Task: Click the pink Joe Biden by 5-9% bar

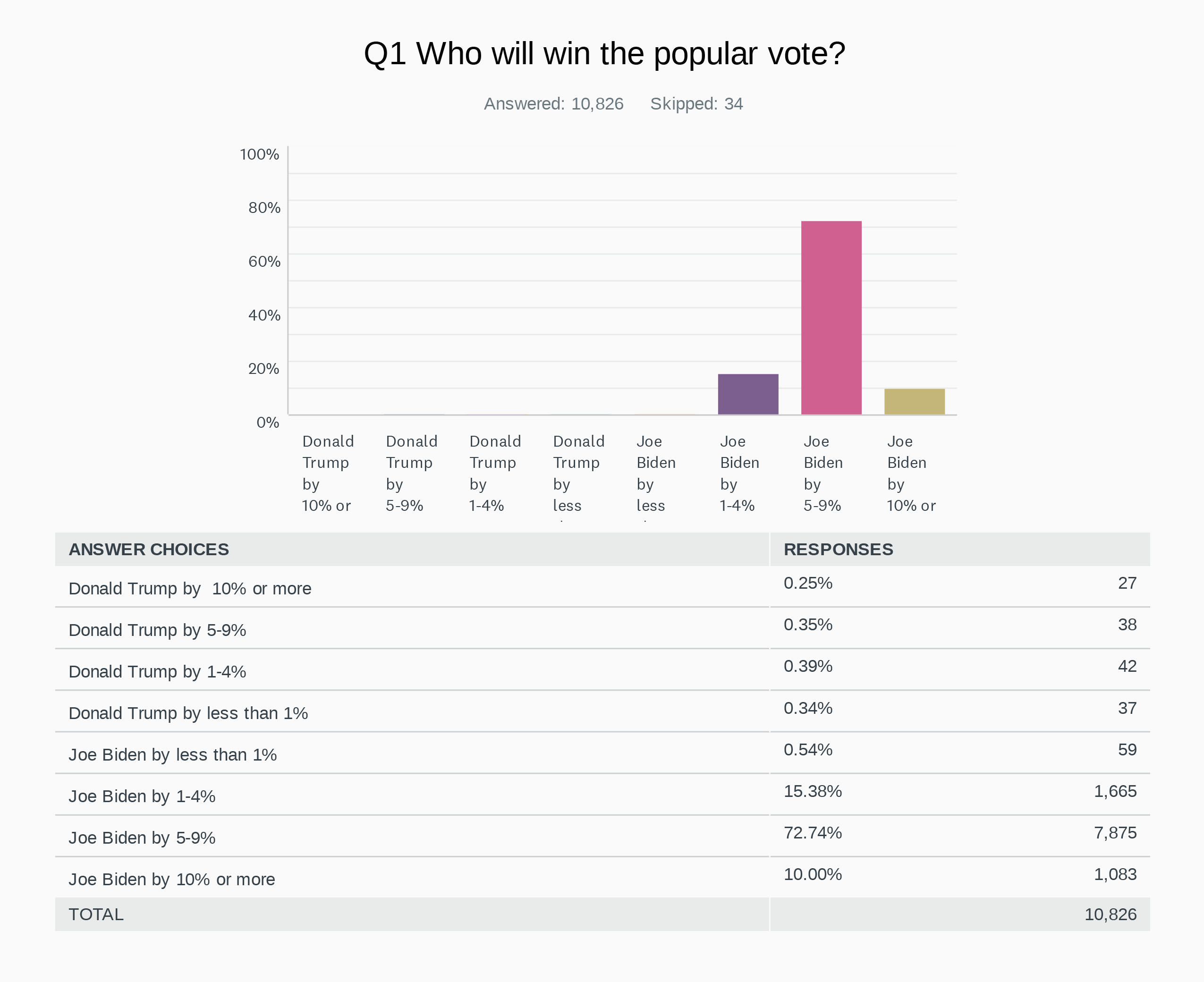Action: coord(831,317)
